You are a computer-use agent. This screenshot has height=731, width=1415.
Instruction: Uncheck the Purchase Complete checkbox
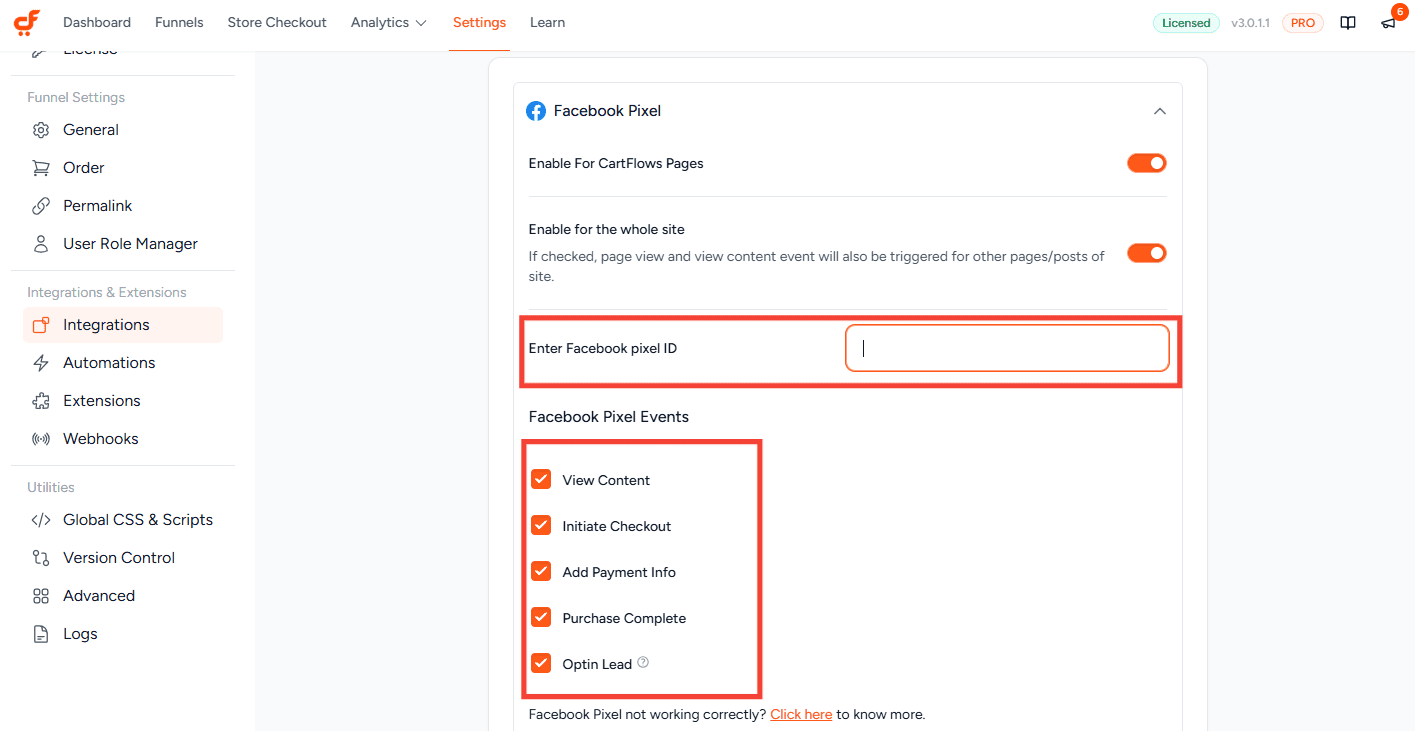pyautogui.click(x=541, y=617)
